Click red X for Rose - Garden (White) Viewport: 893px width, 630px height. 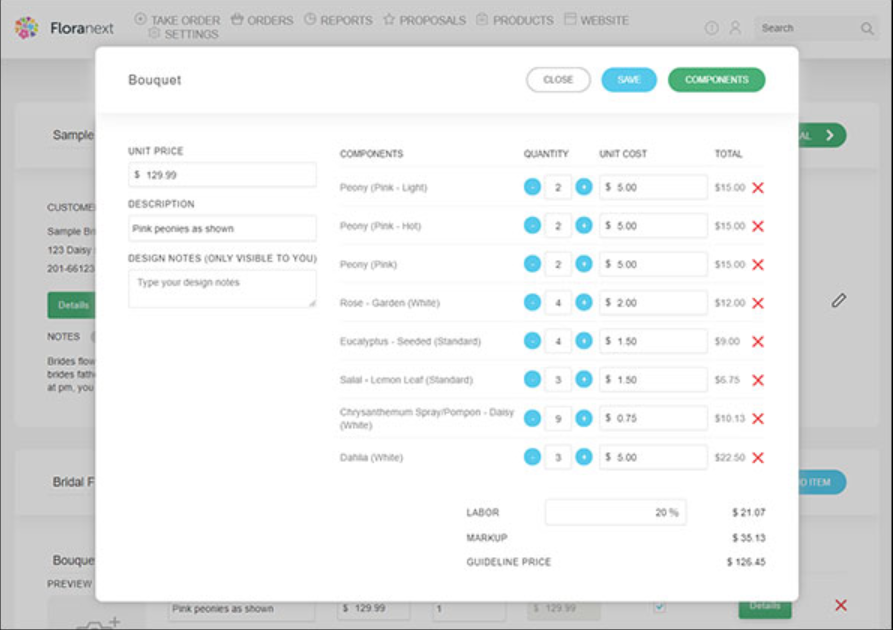point(758,303)
